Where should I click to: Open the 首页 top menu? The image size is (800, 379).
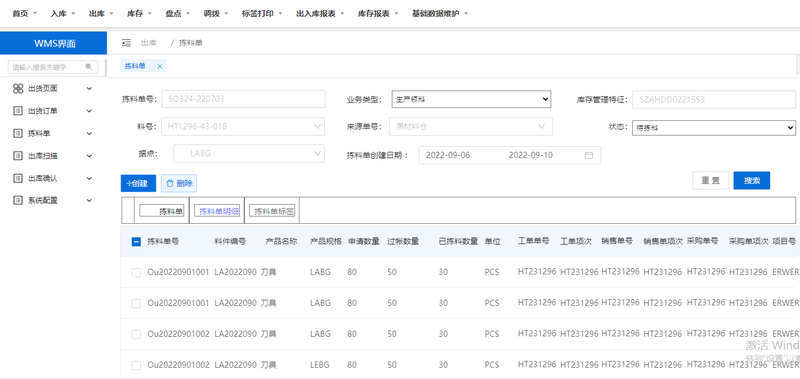click(x=24, y=14)
